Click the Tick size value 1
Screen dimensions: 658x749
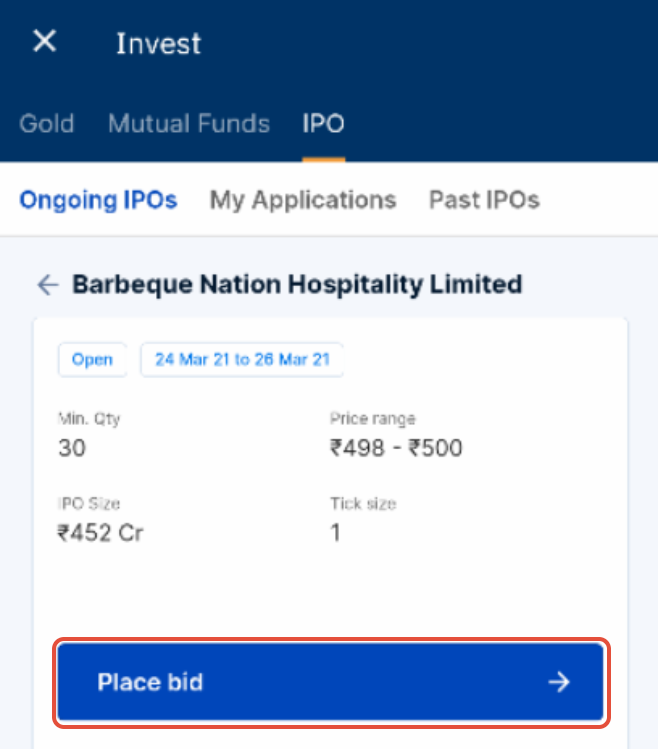336,532
